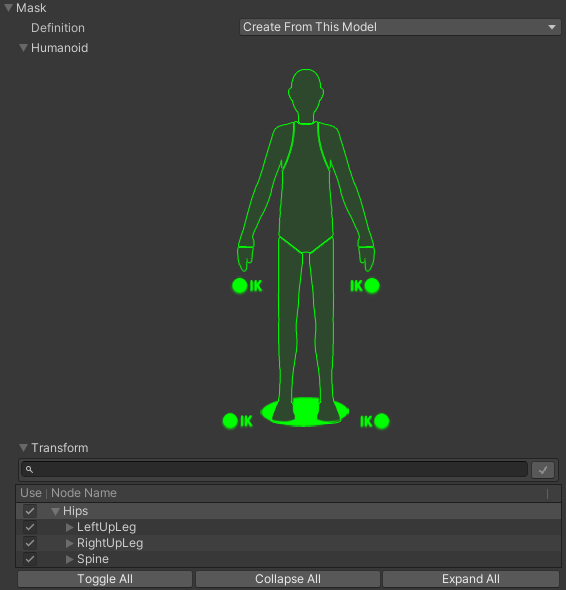Image resolution: width=566 pixels, height=590 pixels.
Task: Uncheck the Hips Use checkbox
Action: click(30, 511)
